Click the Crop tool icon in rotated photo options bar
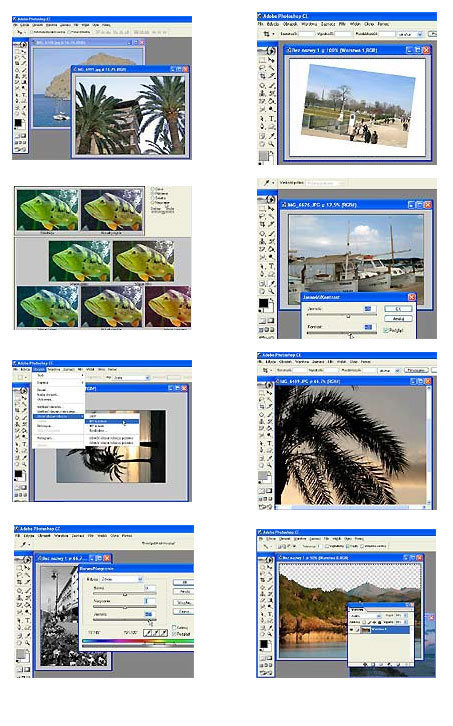The image size is (453, 726). [x=266, y=34]
